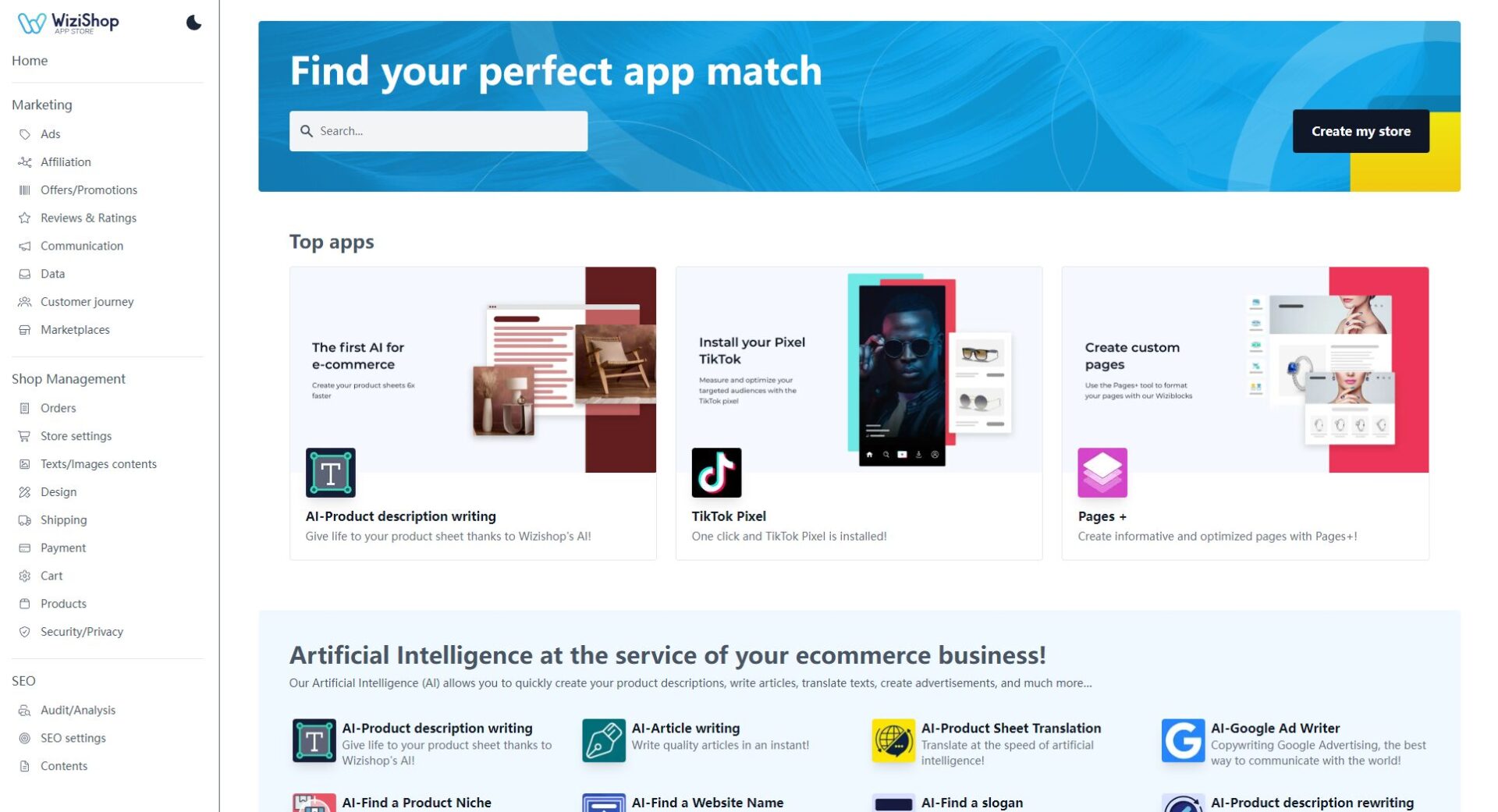
Task: Click the AI-Article writing pen icon
Action: click(602, 741)
